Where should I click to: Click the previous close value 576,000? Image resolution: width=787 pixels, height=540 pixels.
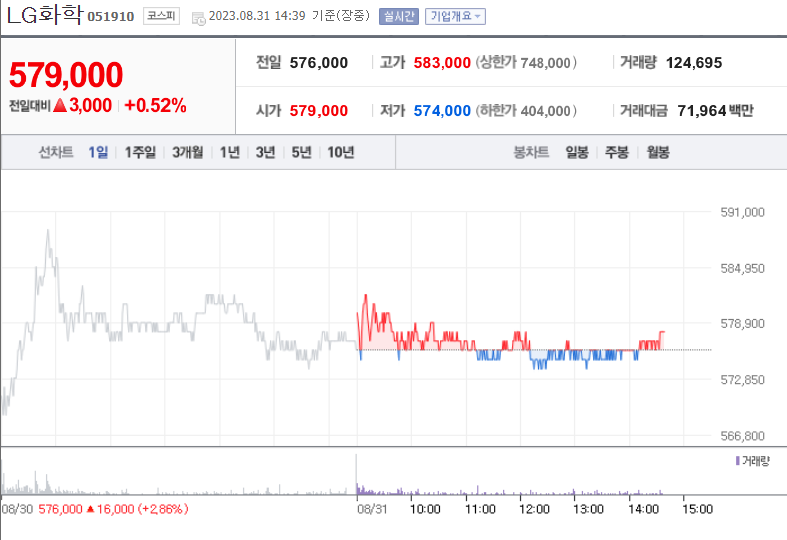(319, 63)
